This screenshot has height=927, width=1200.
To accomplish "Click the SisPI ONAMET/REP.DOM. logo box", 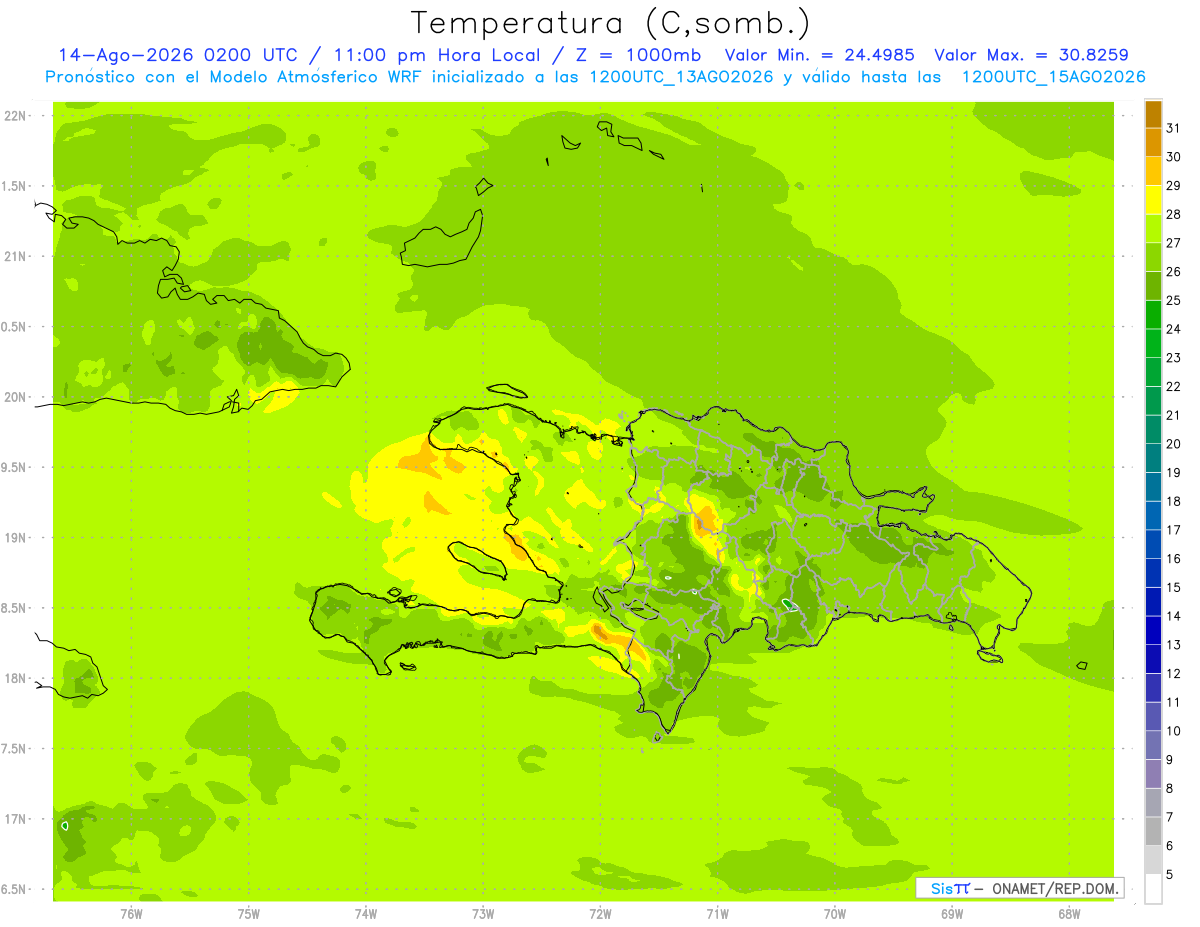I will [1019, 888].
